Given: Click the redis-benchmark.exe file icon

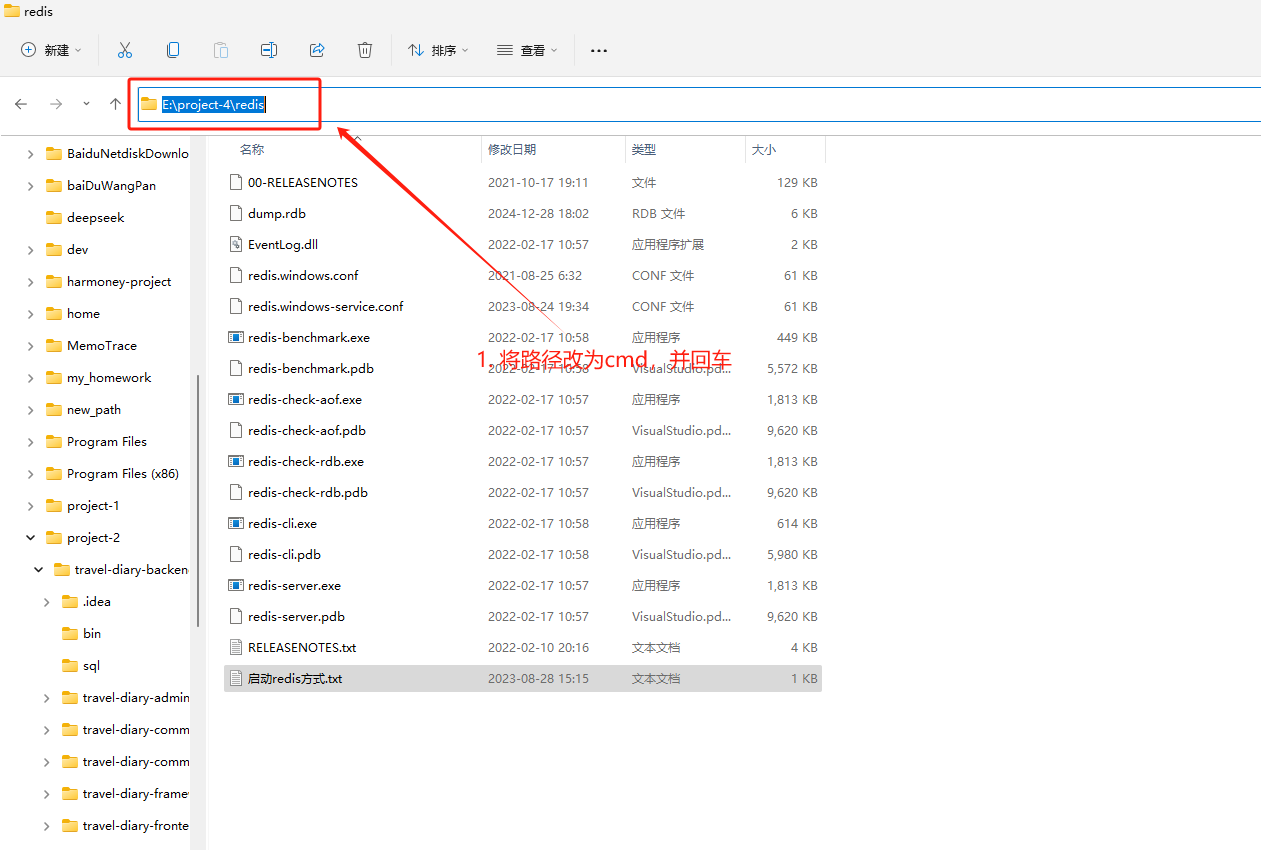Looking at the screenshot, I should [236, 337].
